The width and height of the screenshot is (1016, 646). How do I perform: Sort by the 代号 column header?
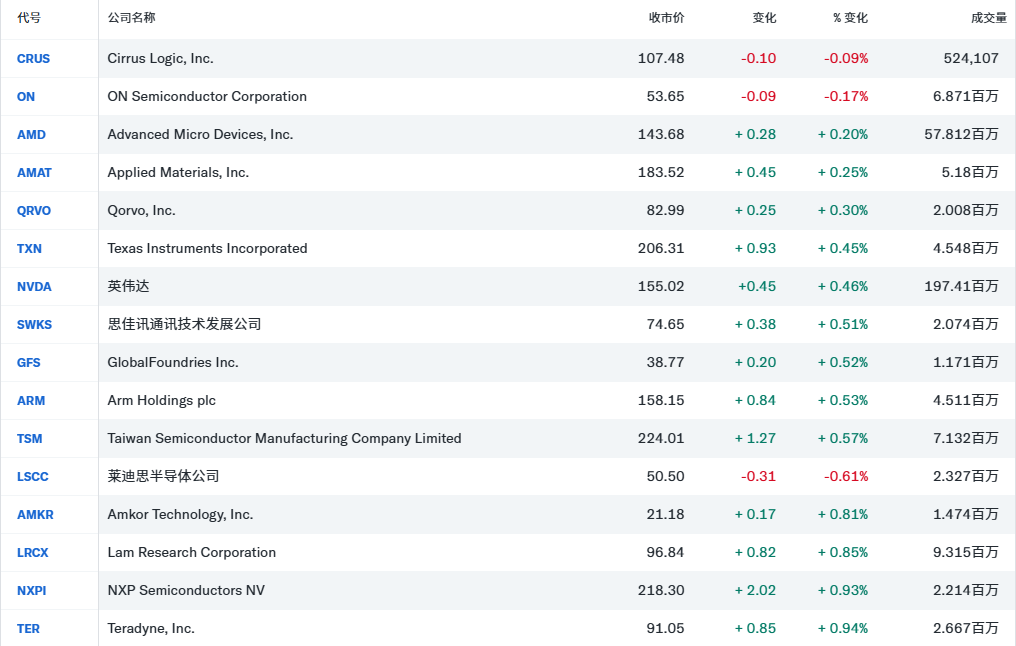(29, 18)
